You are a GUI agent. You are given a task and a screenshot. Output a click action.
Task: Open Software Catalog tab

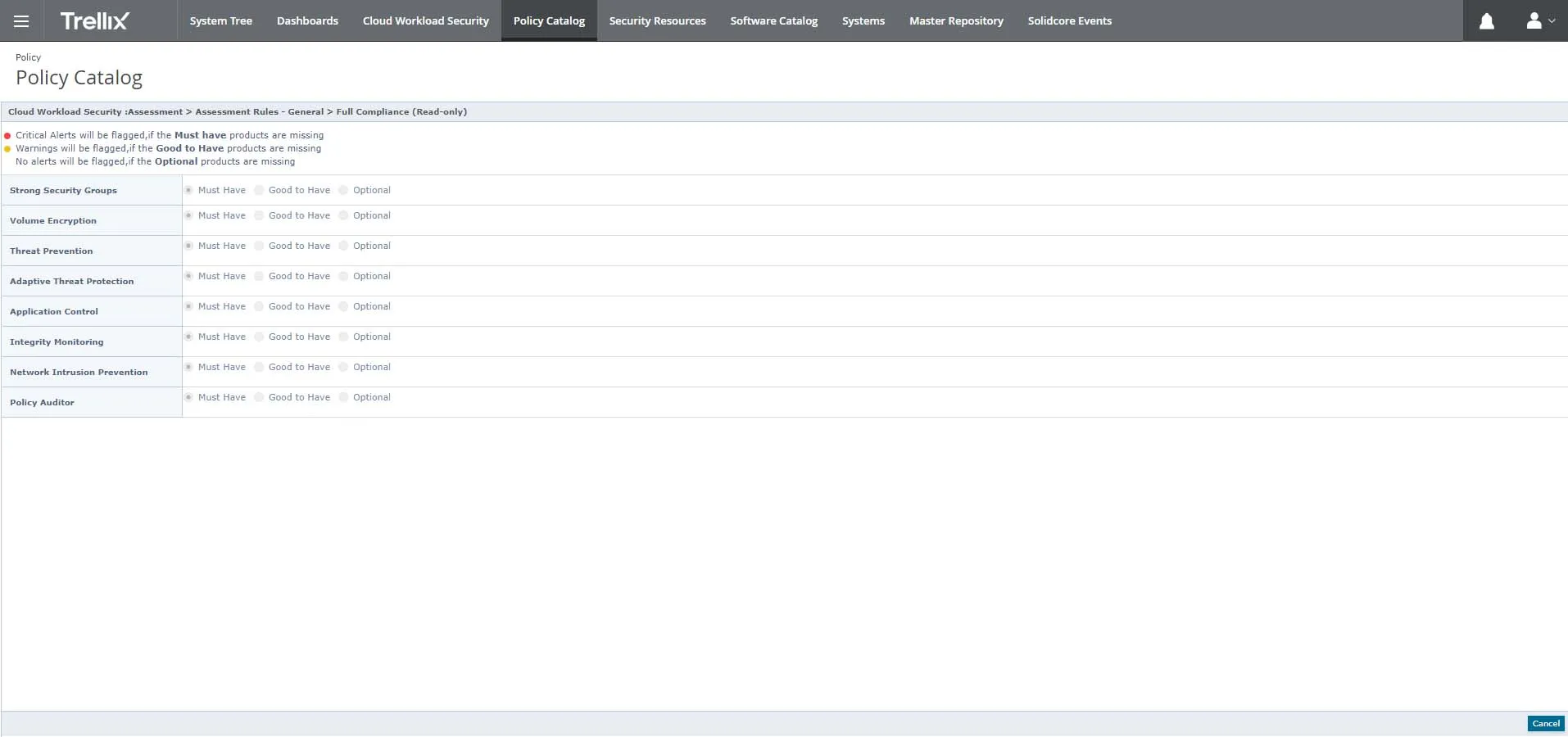click(x=774, y=21)
